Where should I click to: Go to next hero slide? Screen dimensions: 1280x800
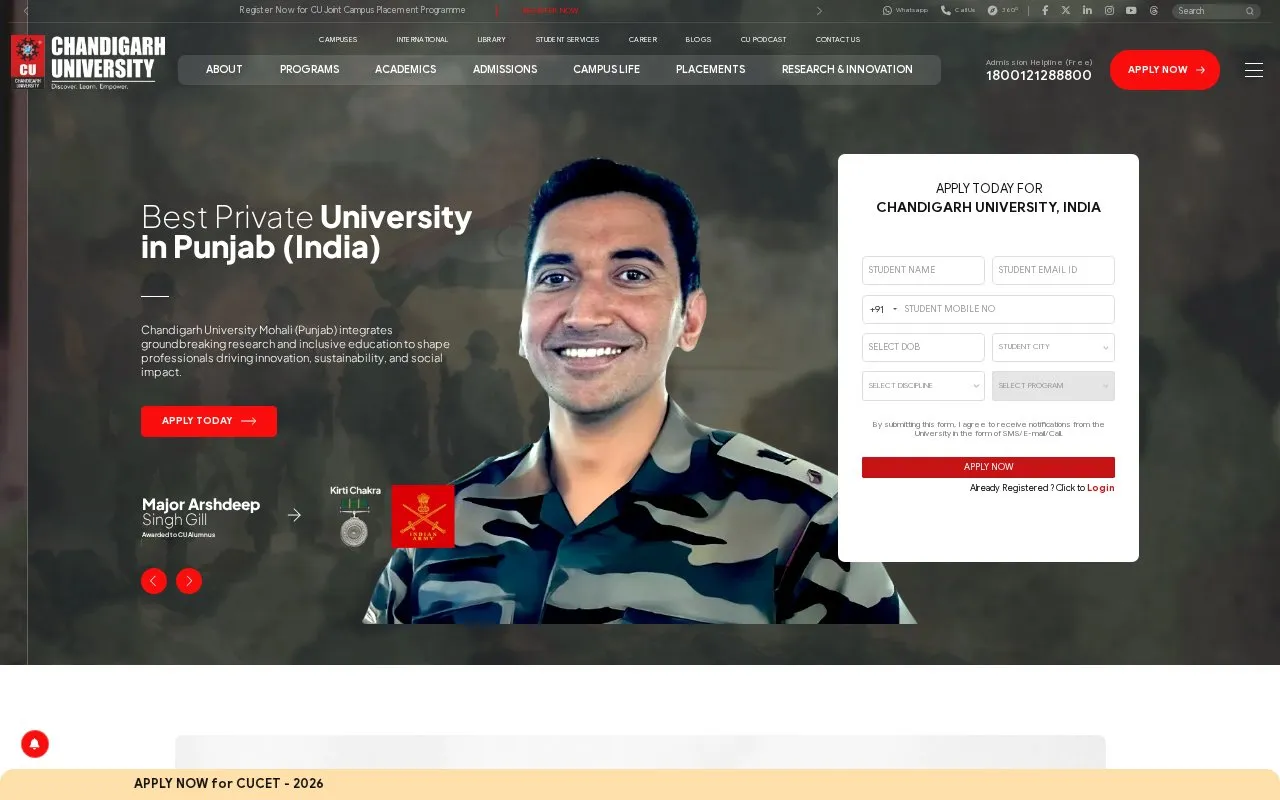(x=189, y=581)
